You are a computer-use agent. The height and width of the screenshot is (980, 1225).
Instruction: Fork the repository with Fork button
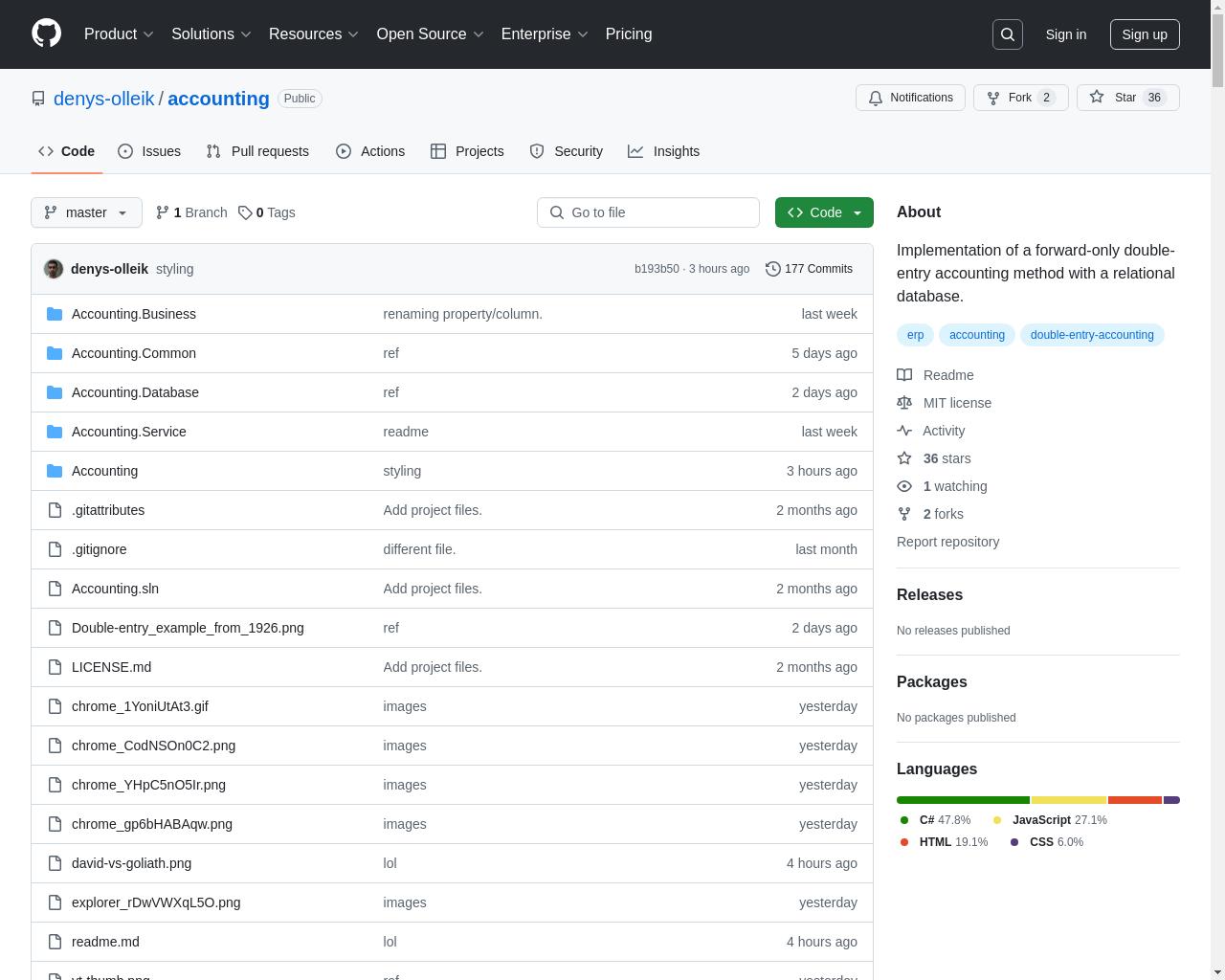(x=1020, y=98)
